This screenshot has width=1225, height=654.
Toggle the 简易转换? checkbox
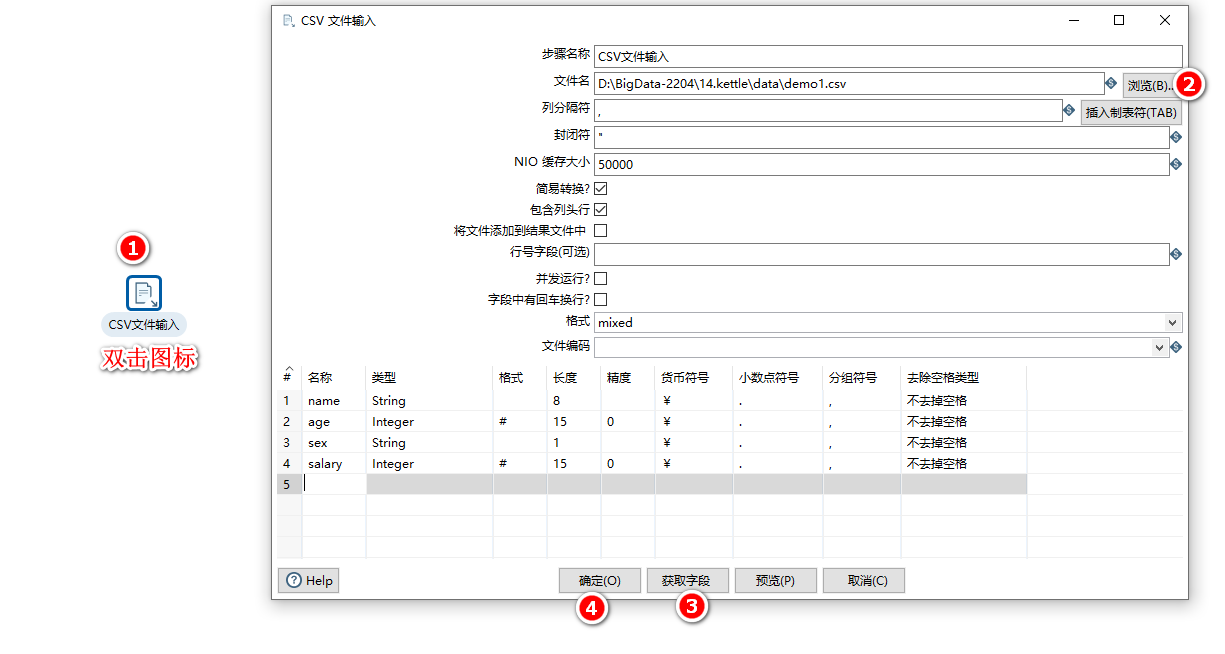coord(601,188)
